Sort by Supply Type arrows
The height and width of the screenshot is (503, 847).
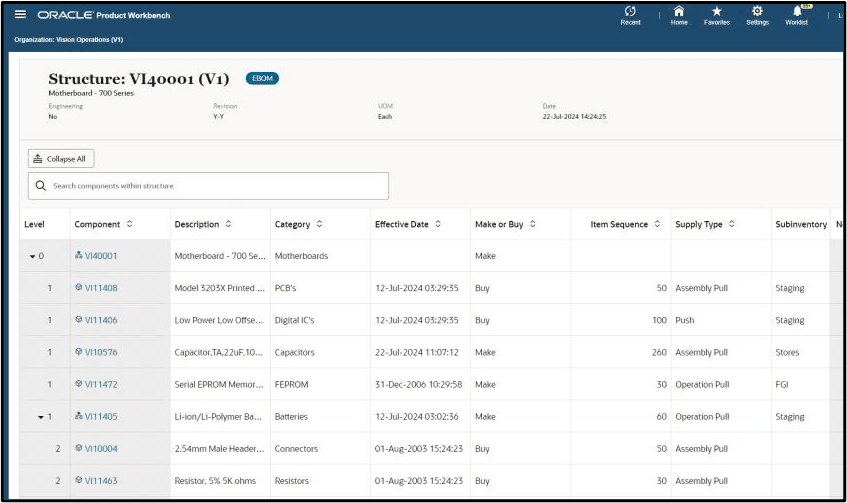731,224
